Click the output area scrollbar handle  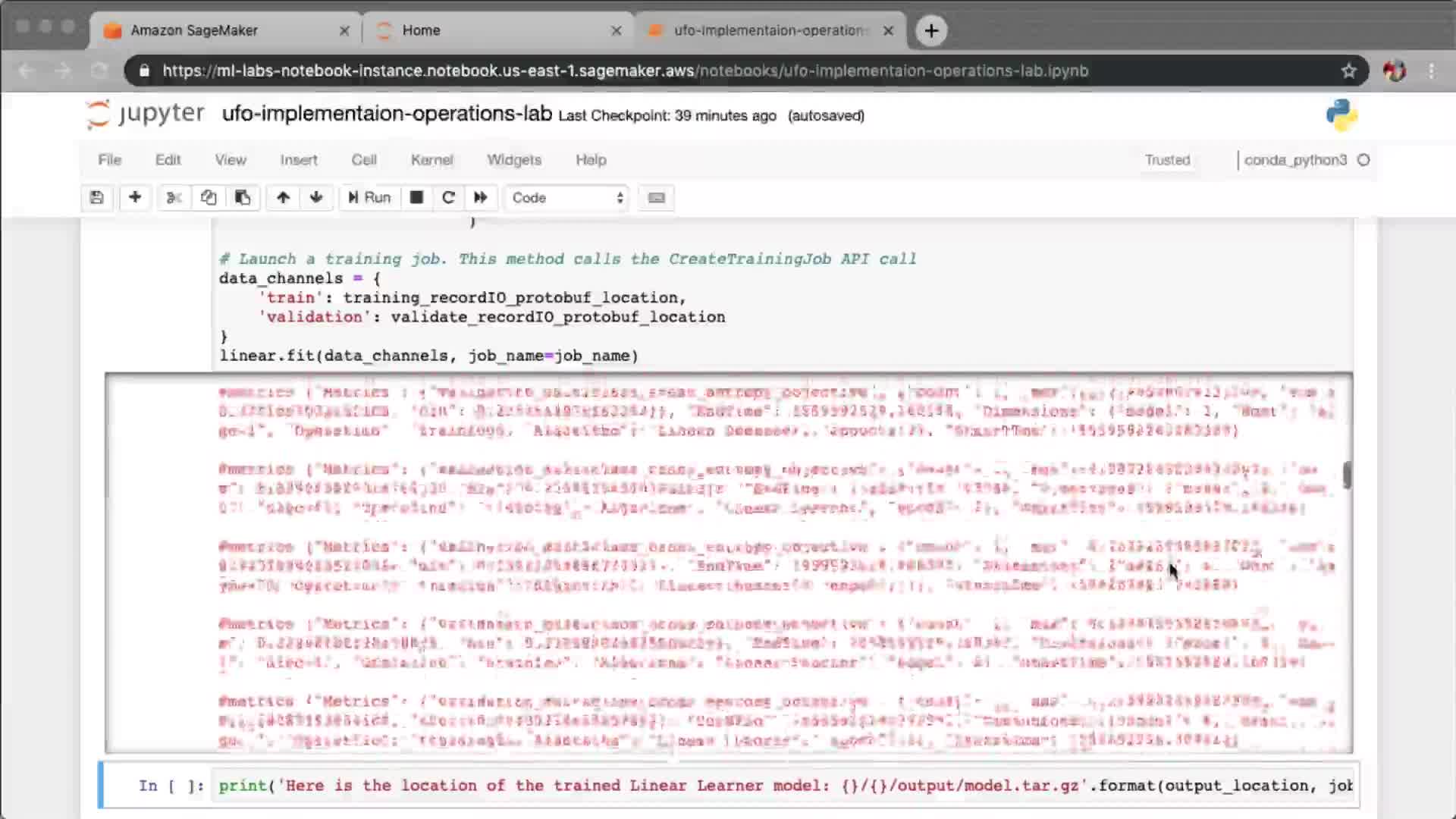(1347, 475)
